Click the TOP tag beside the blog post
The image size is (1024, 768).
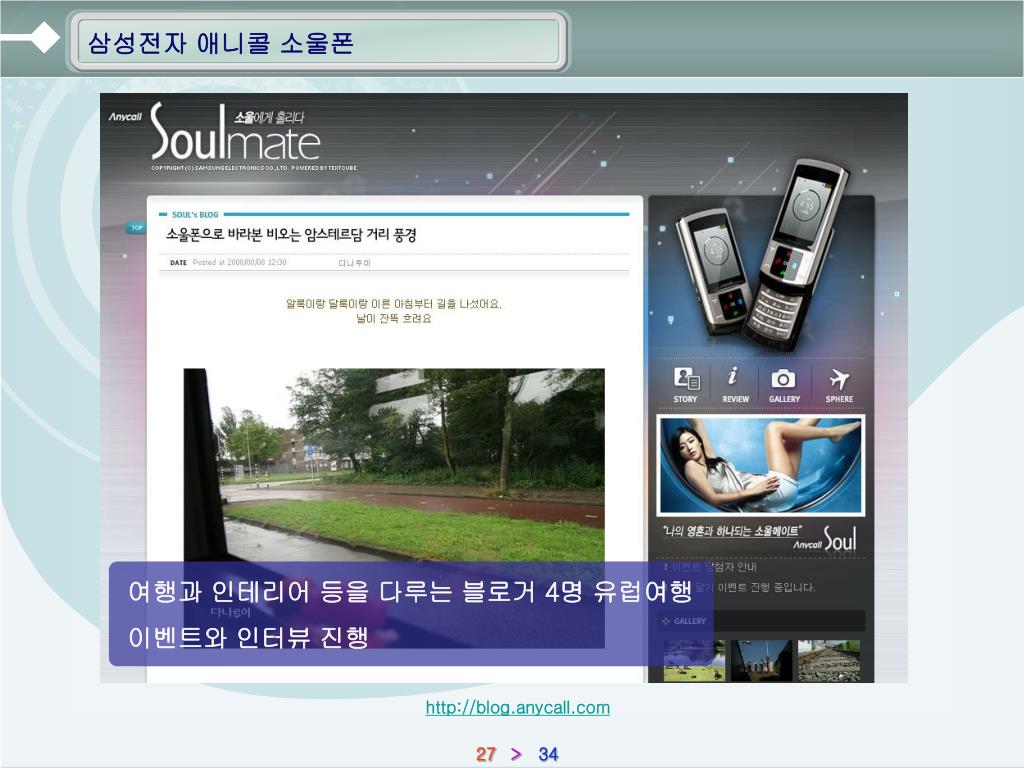136,228
